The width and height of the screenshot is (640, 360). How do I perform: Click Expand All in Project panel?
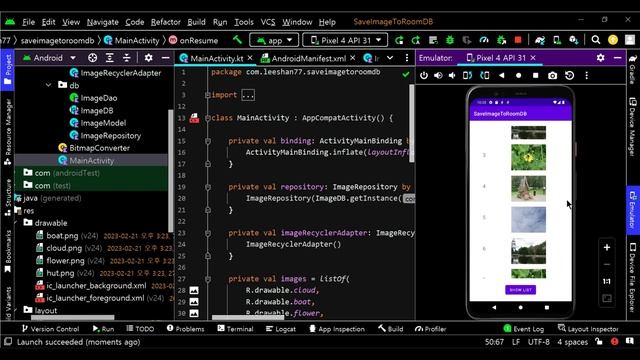tap(110, 58)
